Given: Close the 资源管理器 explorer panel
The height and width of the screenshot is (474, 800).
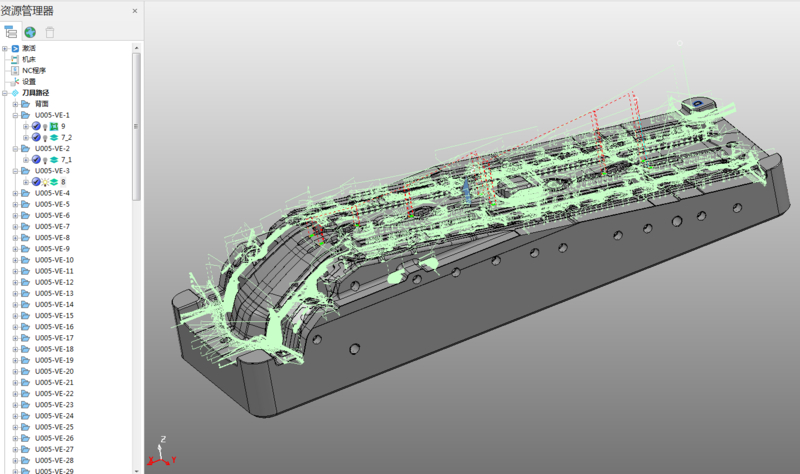Looking at the screenshot, I should coord(135,11).
